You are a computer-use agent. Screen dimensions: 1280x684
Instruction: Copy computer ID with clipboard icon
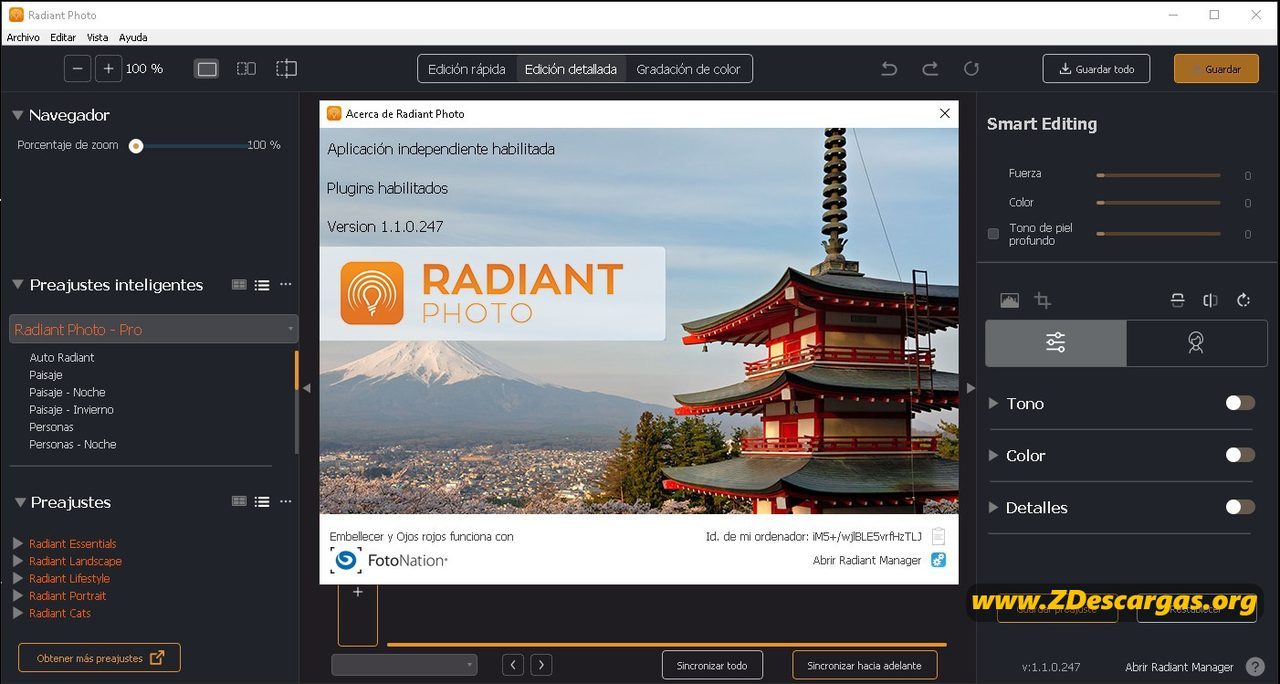click(x=938, y=537)
